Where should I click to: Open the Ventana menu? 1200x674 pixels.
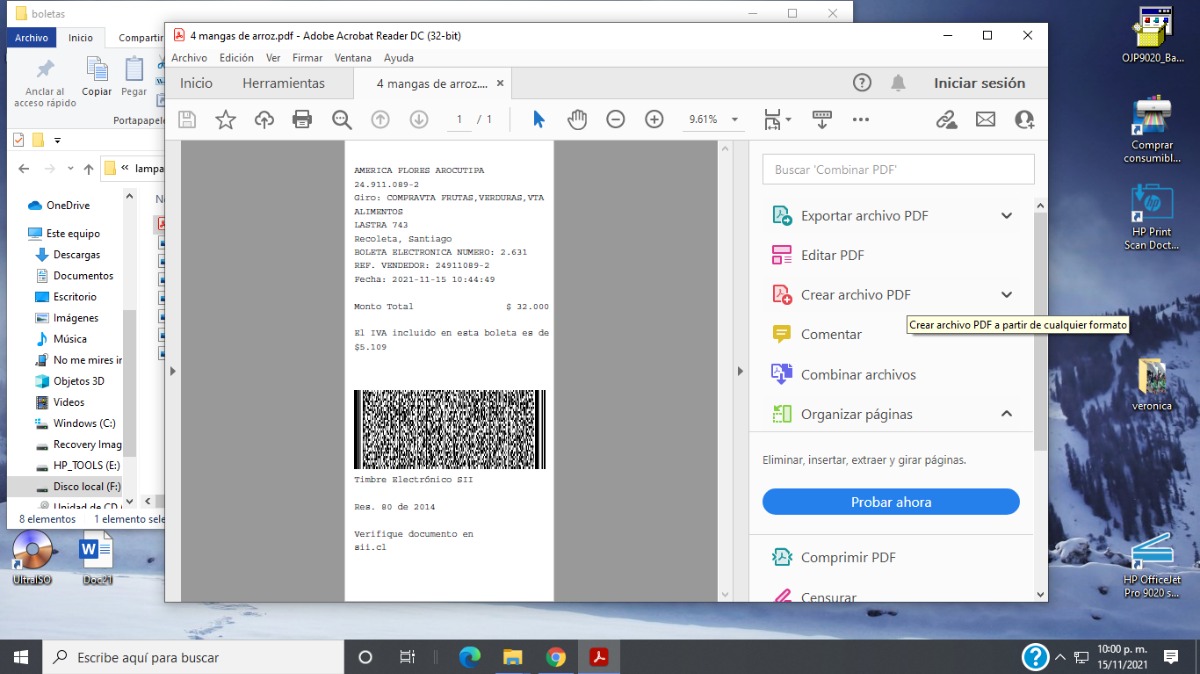353,58
